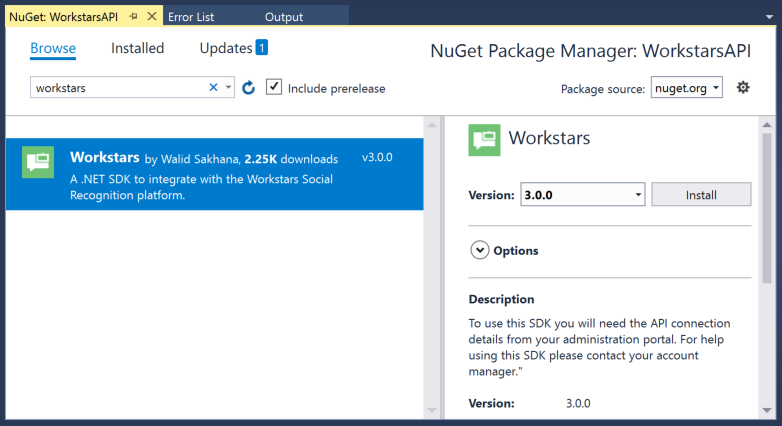The width and height of the screenshot is (782, 426).
Task: Open NuGet package source settings gear
Action: [743, 87]
